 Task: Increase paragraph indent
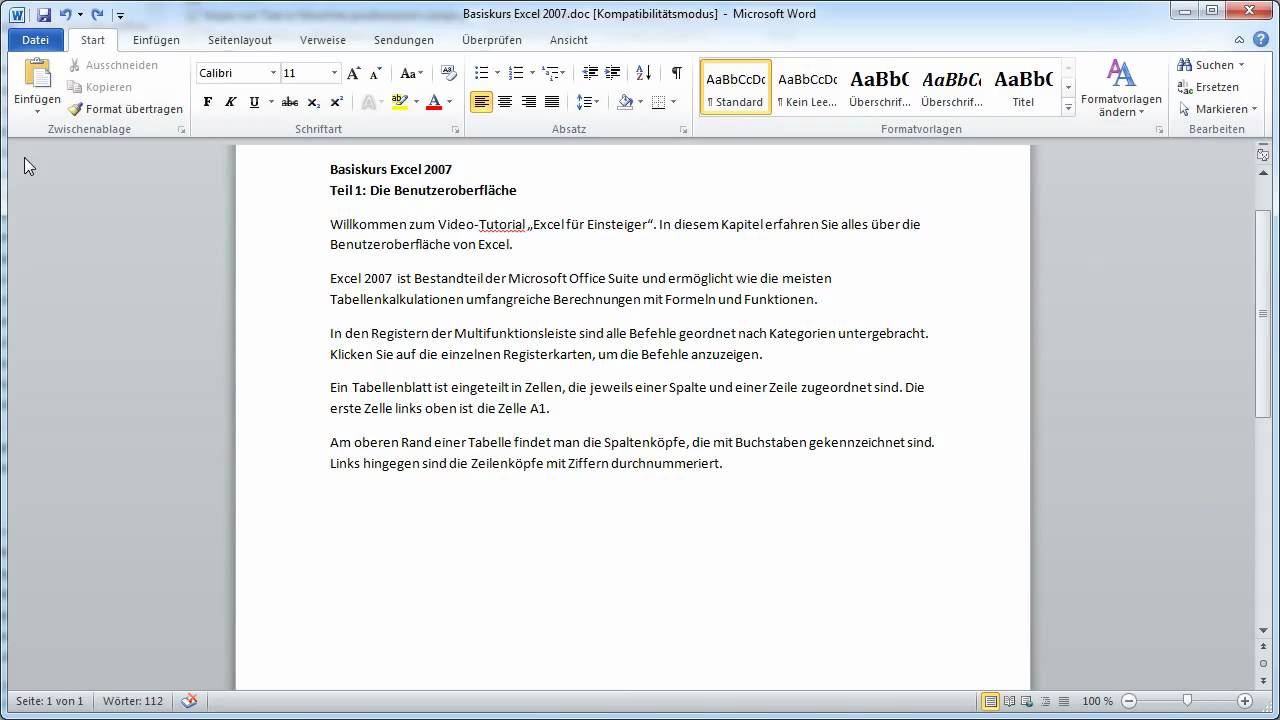click(613, 73)
